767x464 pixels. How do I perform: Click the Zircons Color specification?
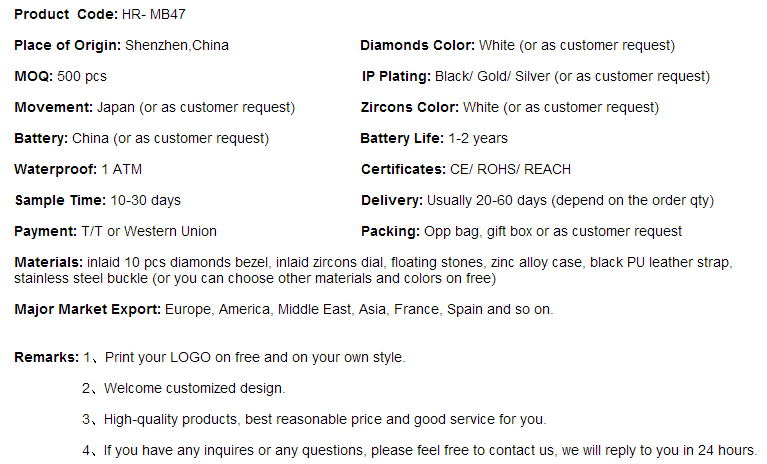510,108
